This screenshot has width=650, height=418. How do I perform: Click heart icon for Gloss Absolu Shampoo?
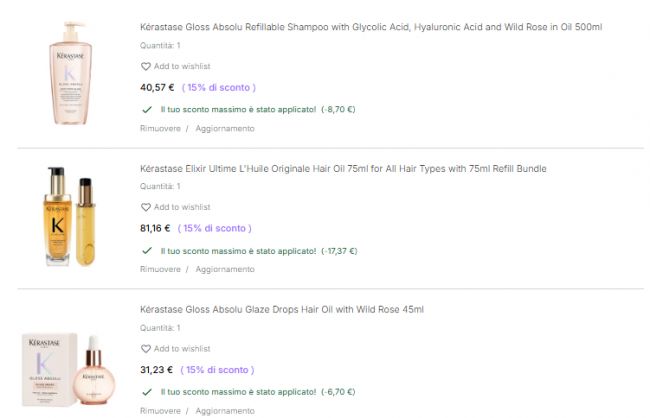pos(146,66)
